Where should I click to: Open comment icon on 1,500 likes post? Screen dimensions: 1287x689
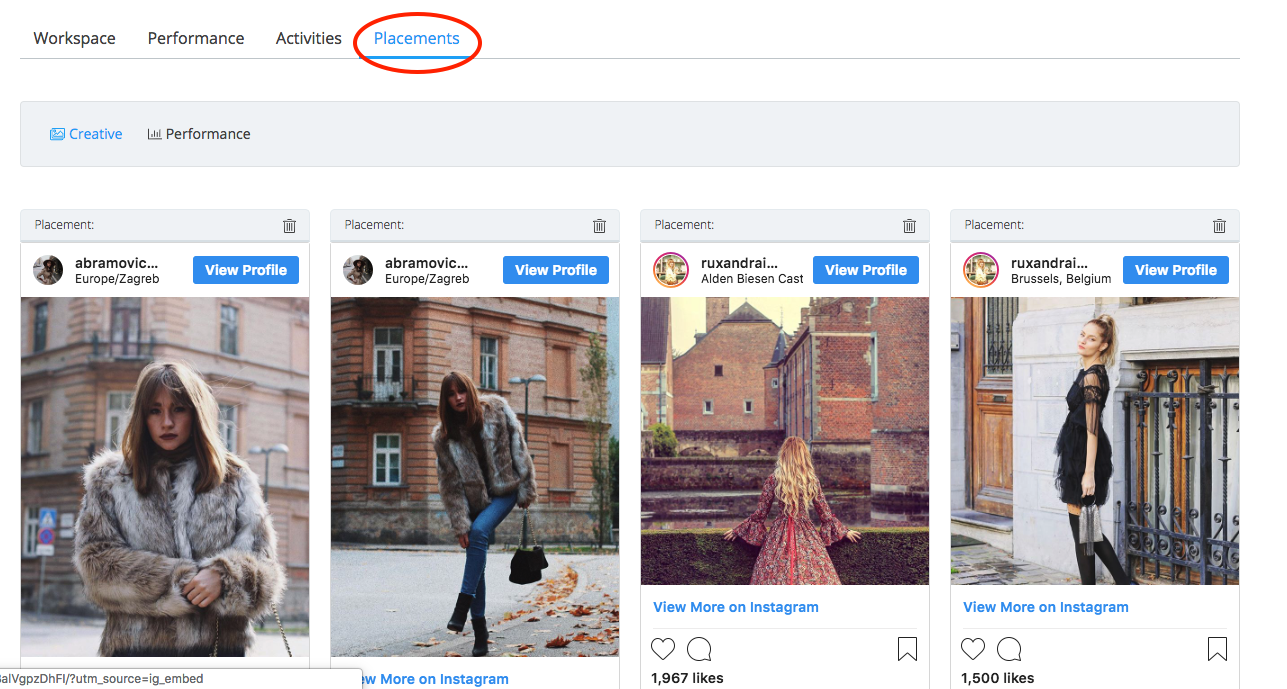[x=1009, y=649]
